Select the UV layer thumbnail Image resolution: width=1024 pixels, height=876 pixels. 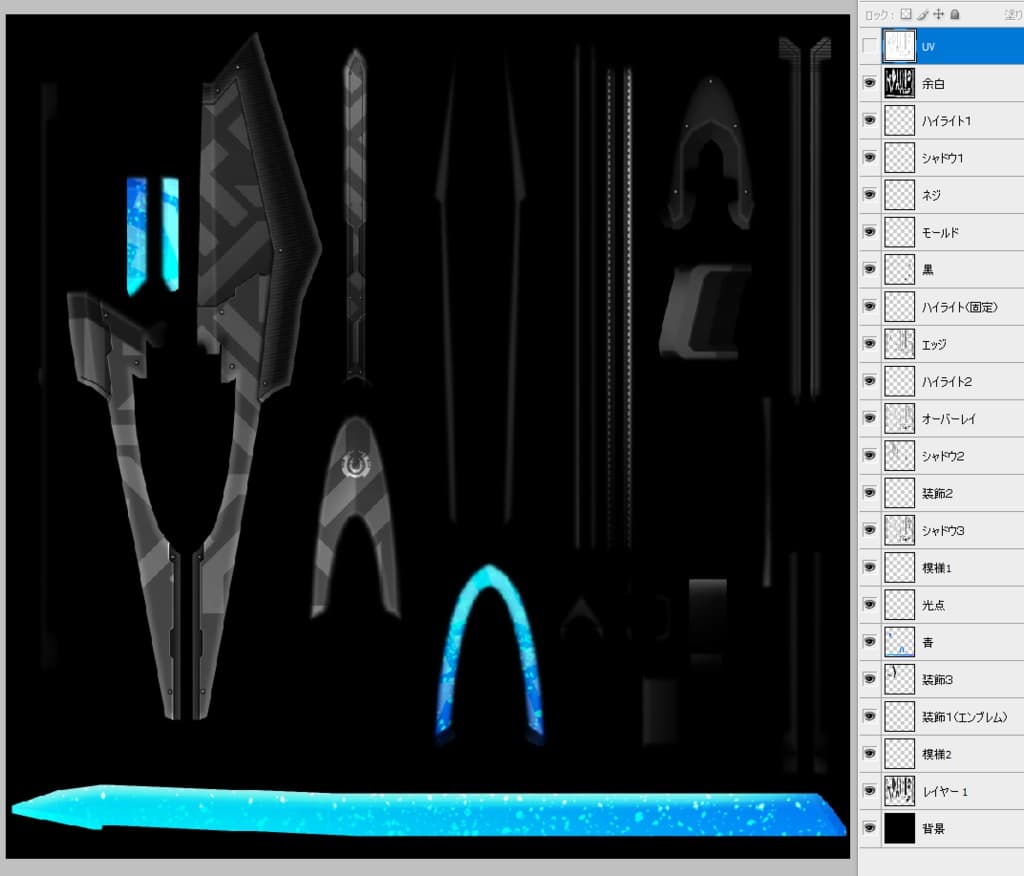click(899, 46)
